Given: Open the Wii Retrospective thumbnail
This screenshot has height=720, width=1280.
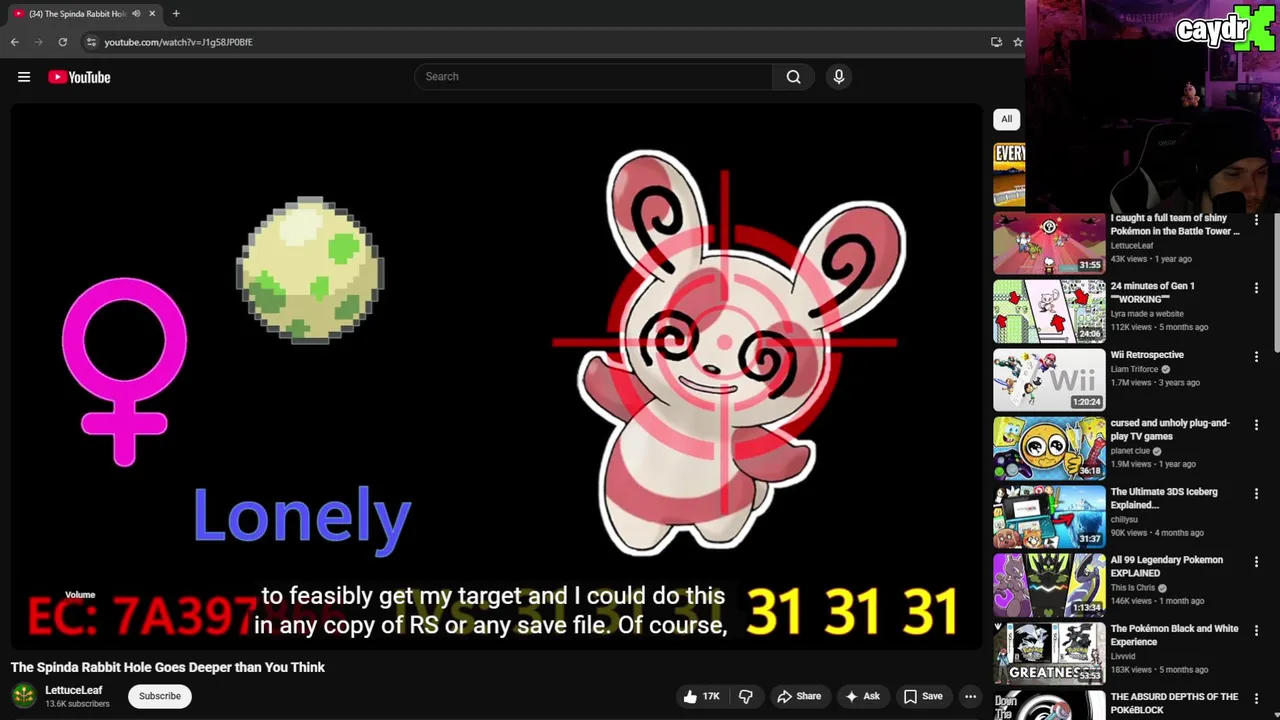Looking at the screenshot, I should coord(1049,380).
